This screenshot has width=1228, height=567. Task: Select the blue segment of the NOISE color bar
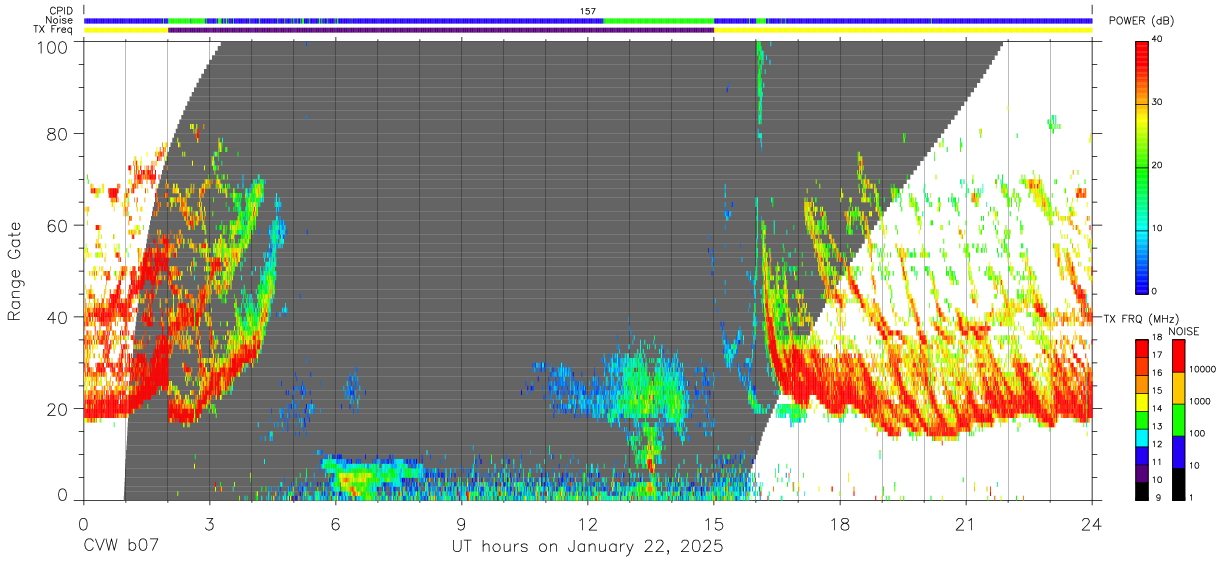[x=1180, y=451]
